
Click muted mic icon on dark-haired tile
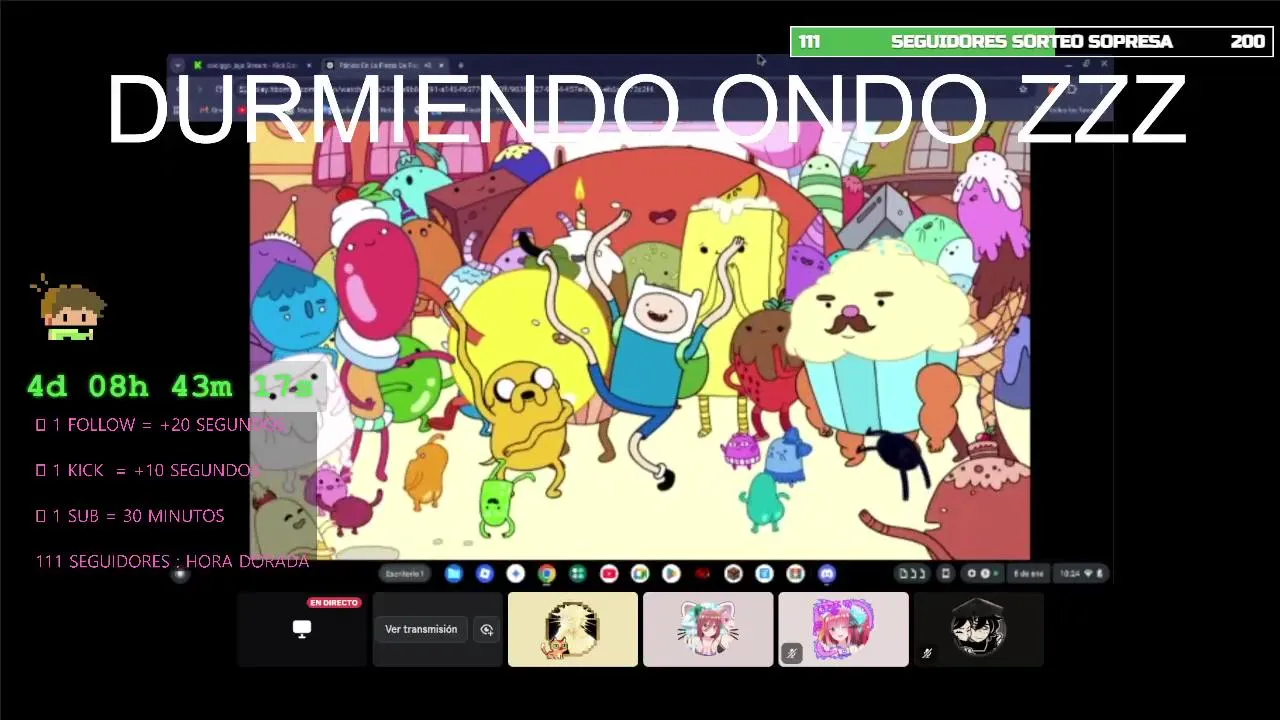927,653
